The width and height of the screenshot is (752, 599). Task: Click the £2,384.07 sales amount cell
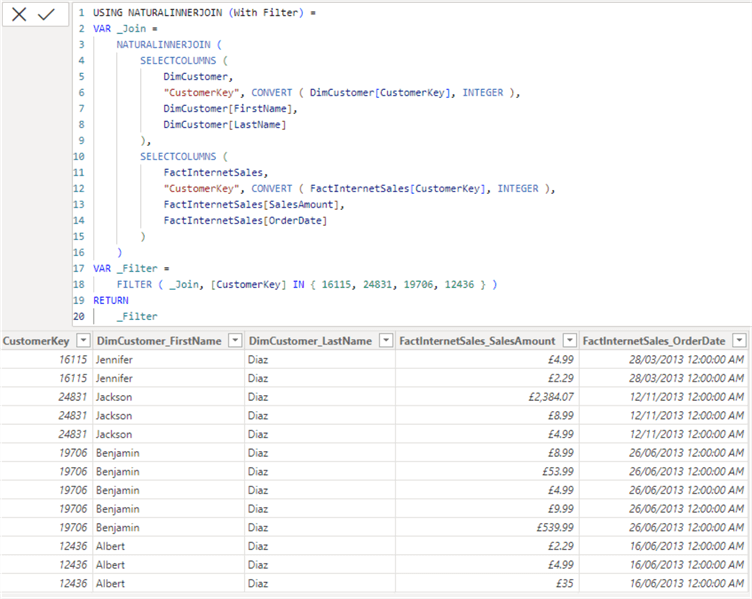[487, 397]
